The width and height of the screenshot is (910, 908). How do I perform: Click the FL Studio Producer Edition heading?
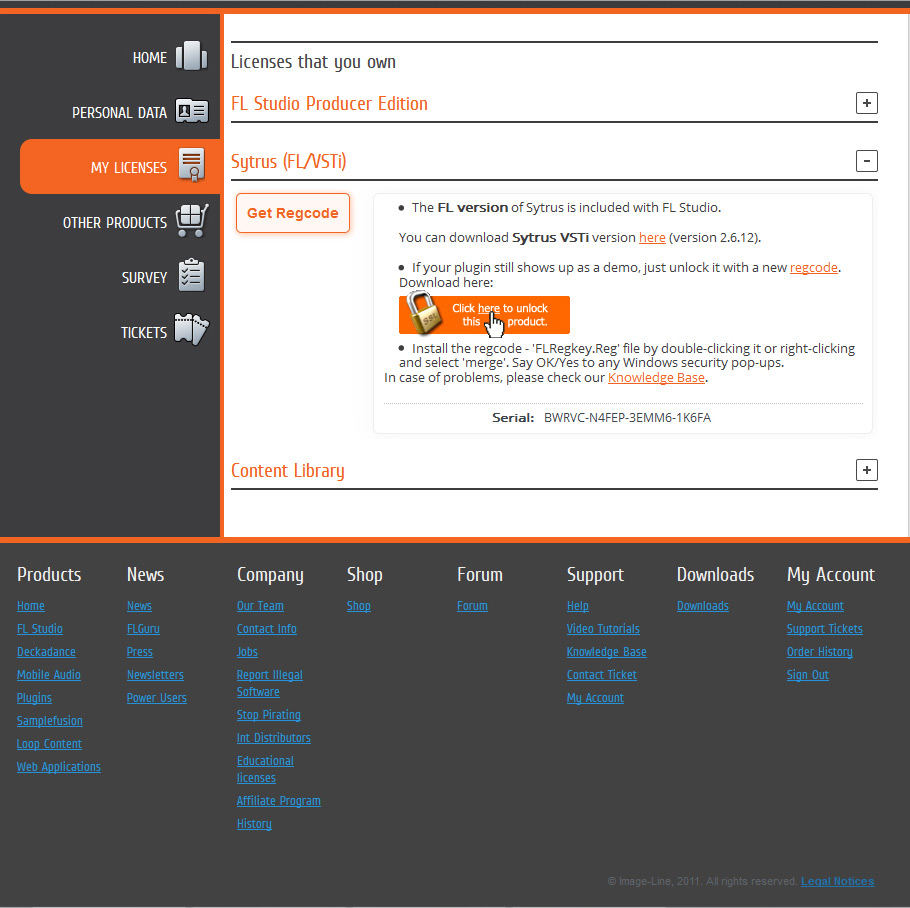[329, 103]
